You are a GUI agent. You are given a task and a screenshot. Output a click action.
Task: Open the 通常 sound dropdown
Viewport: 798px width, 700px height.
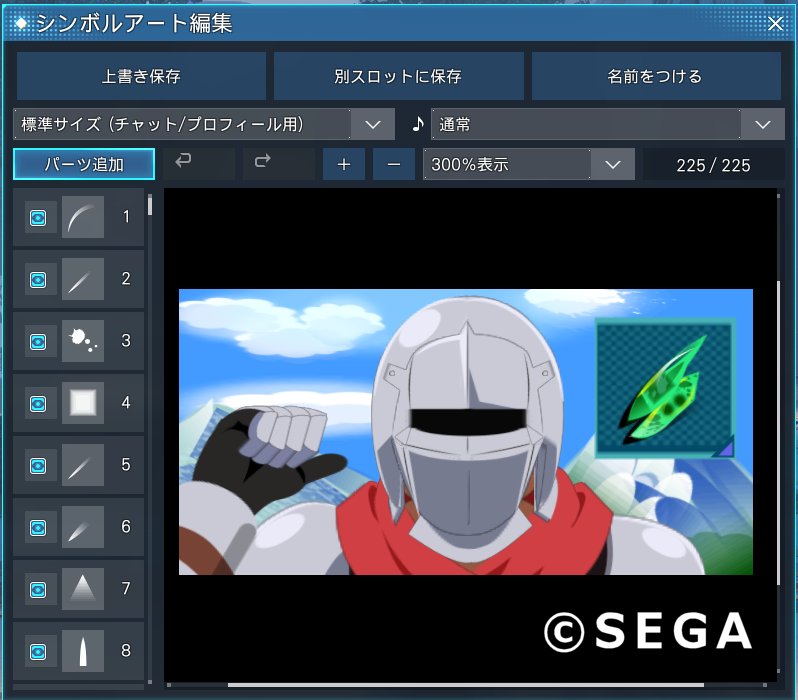pyautogui.click(x=608, y=124)
